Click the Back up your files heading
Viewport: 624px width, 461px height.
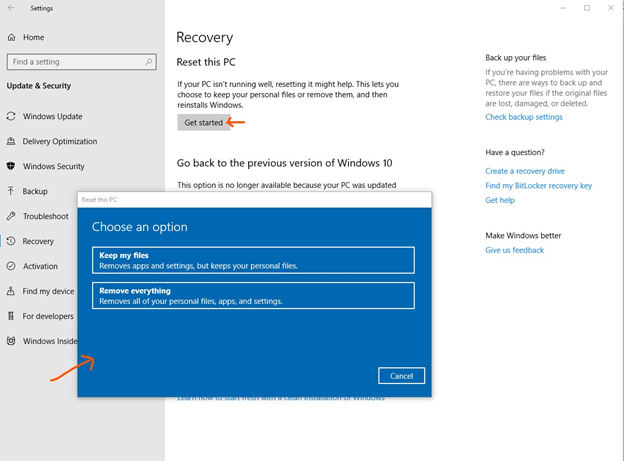(x=516, y=58)
